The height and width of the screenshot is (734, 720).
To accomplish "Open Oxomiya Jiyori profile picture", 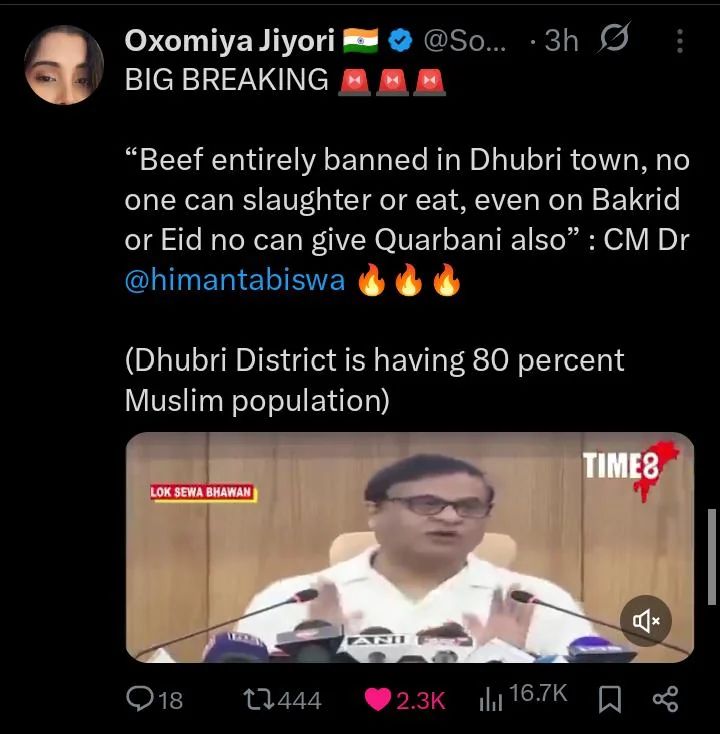I will click(64, 65).
